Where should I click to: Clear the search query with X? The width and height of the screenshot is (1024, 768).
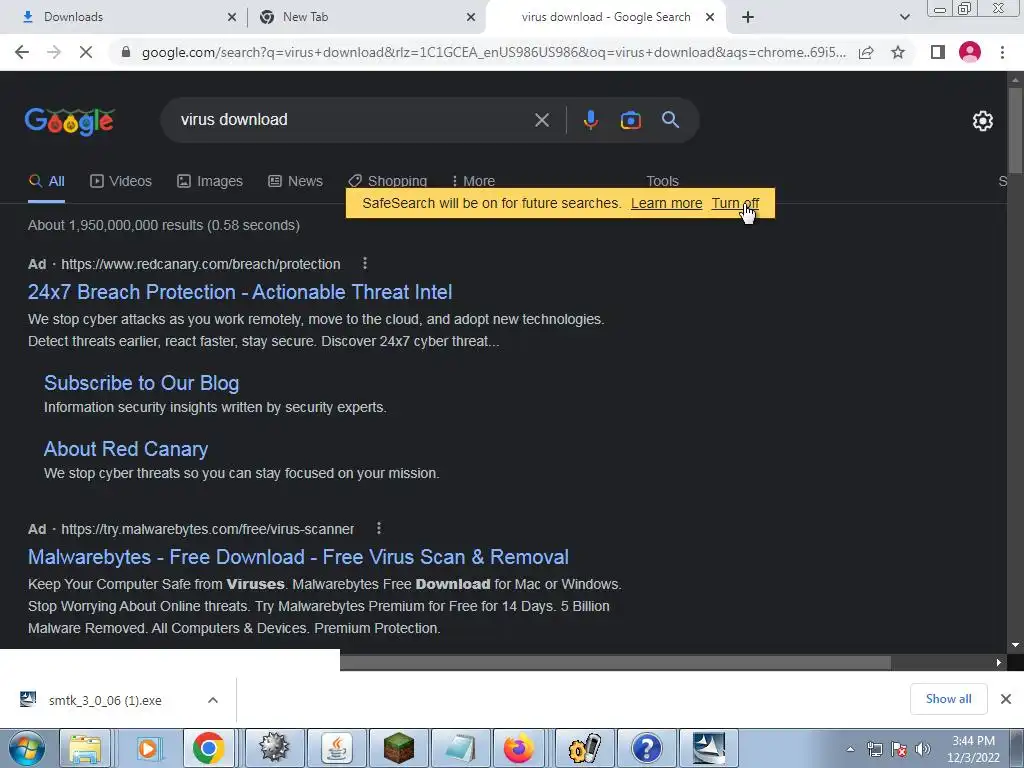coord(541,120)
